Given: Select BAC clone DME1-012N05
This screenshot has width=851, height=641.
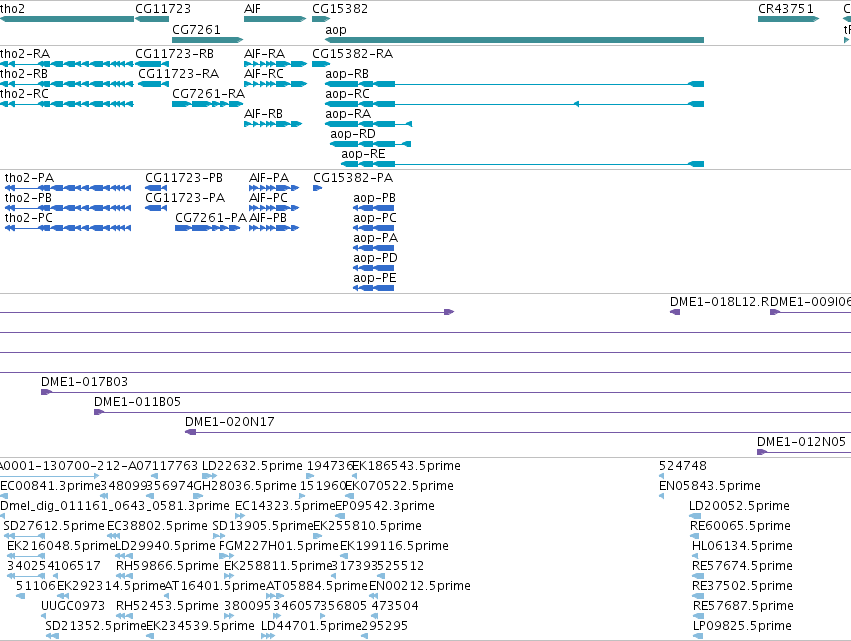Looking at the screenshot, I should (804, 452).
